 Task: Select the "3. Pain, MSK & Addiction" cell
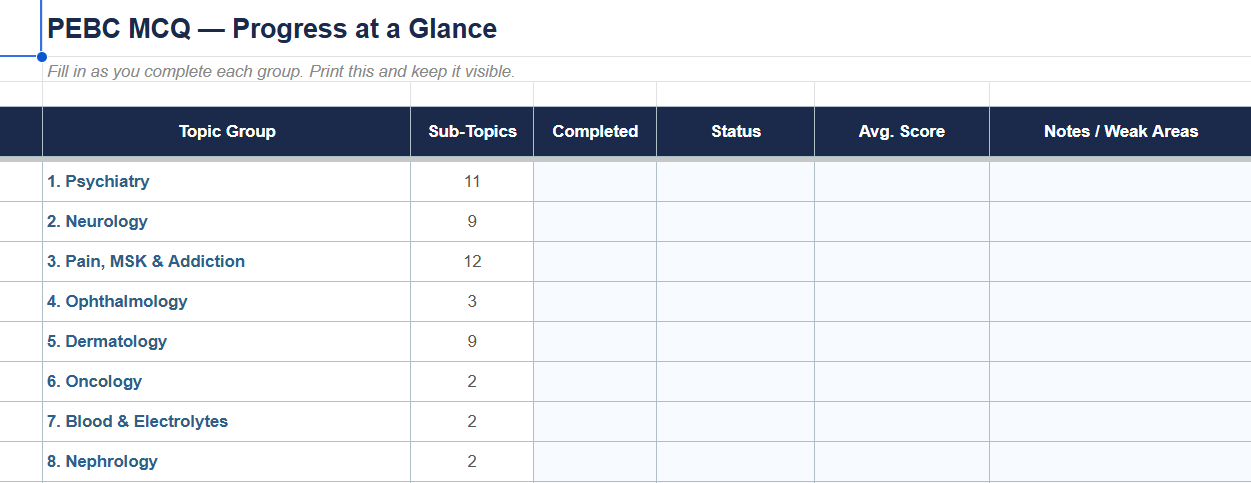click(x=227, y=262)
